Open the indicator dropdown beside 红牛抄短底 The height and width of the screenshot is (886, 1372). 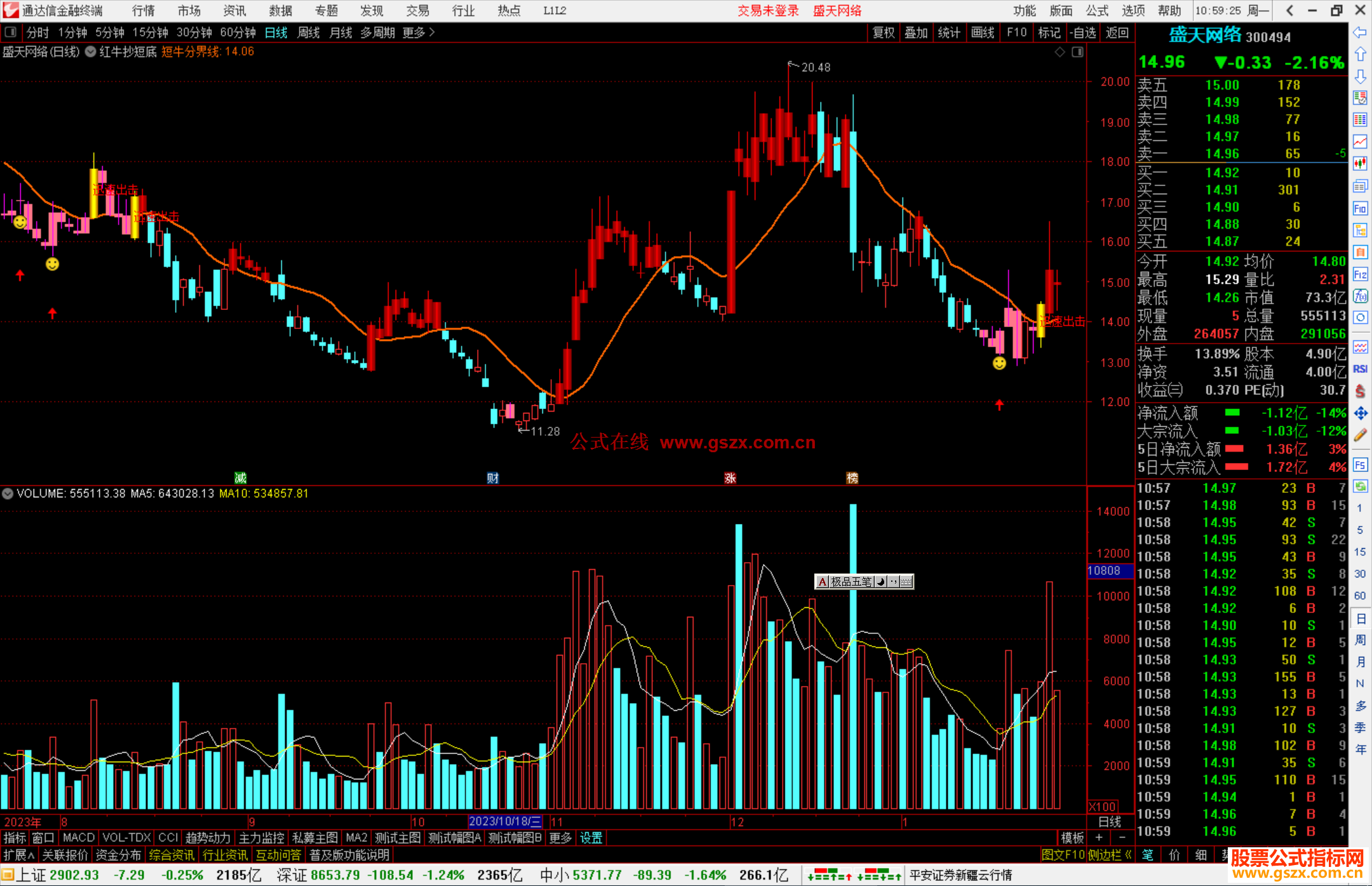tap(91, 52)
